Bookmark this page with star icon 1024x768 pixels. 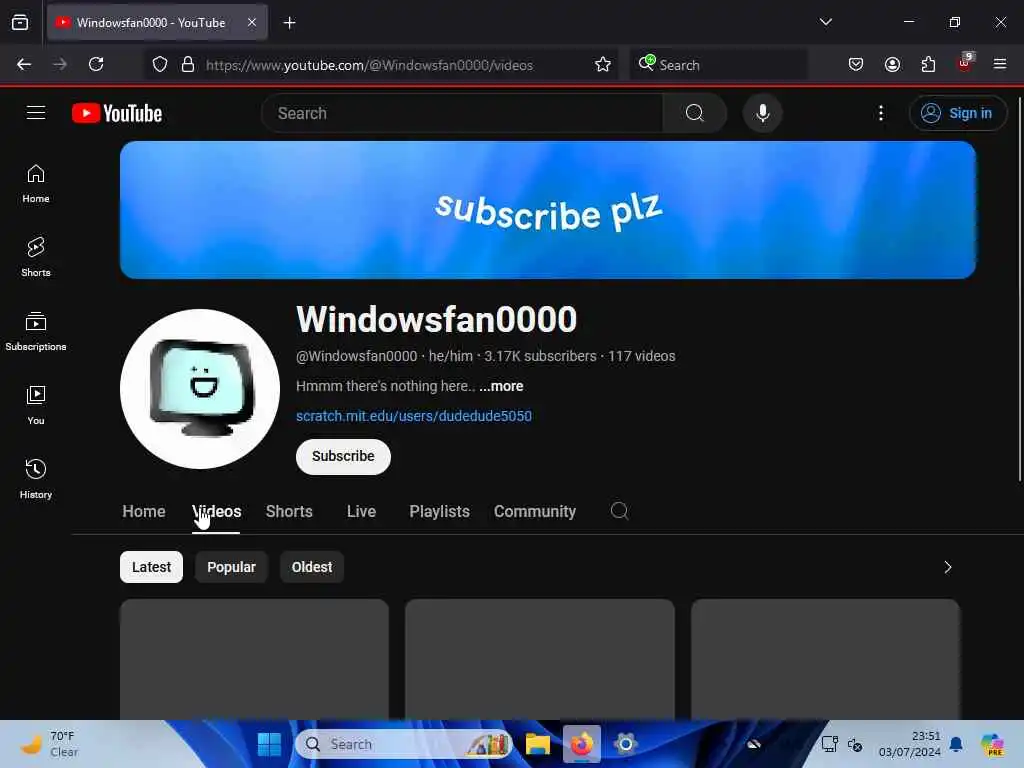pos(603,64)
